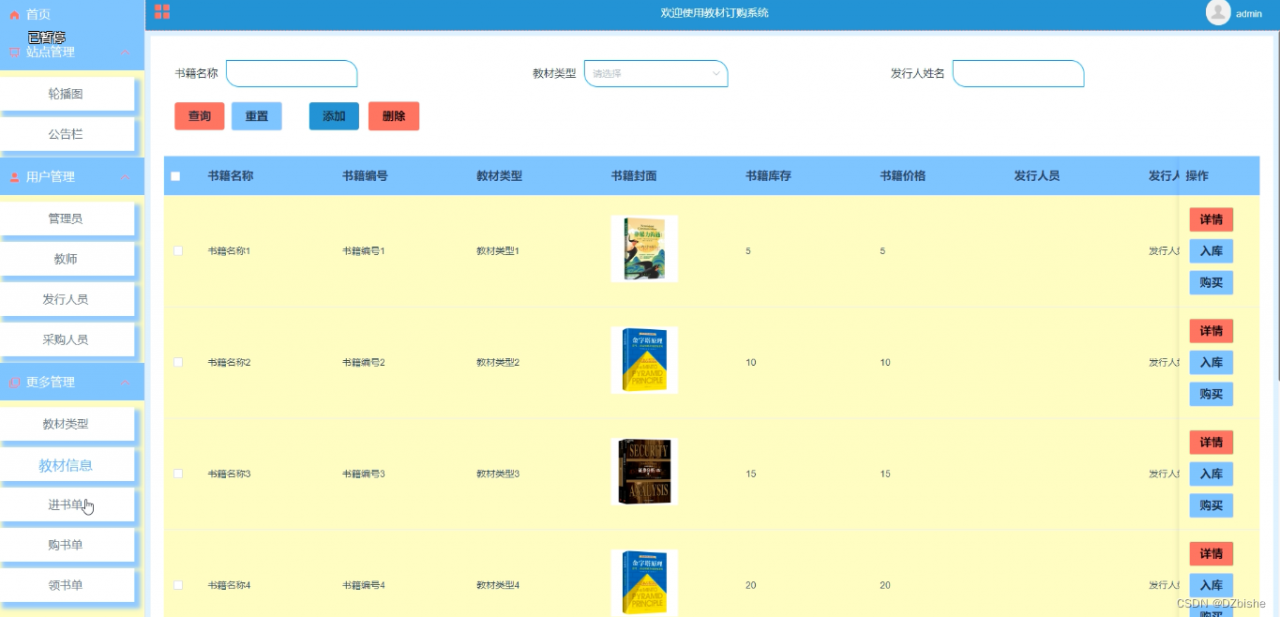
Task: Check the box for row 书籍名称4
Action: click(178, 585)
